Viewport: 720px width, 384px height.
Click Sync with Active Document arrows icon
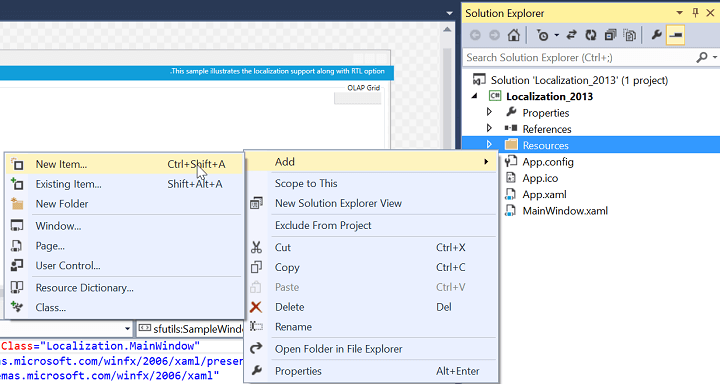click(x=571, y=35)
